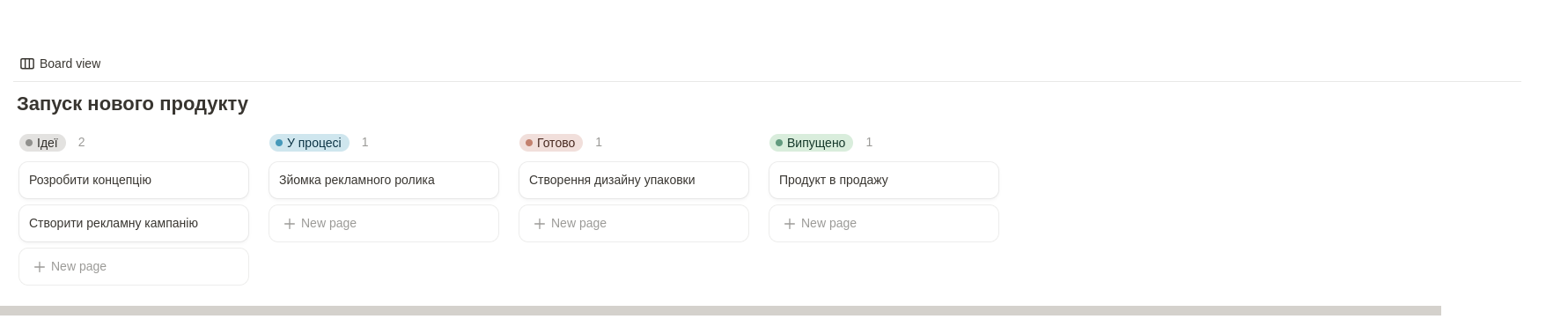Click the gray Ідеї status tag
Screen dimensions: 1568x334
click(x=42, y=143)
